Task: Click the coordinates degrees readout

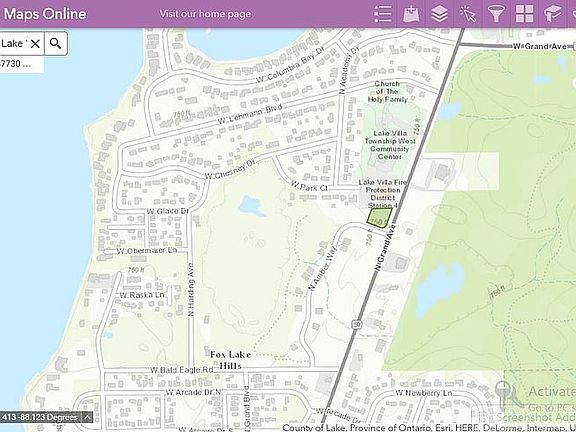Action: click(x=40, y=417)
